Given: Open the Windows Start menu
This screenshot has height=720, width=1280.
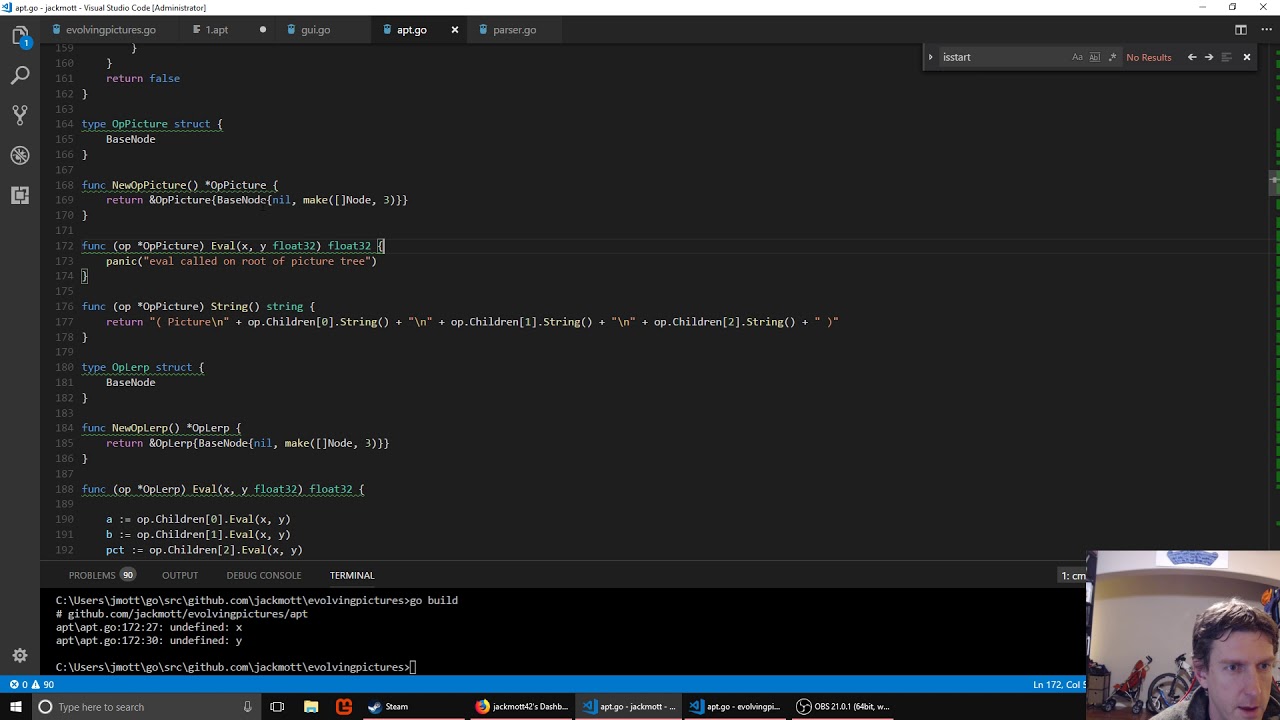Looking at the screenshot, I should (16, 707).
